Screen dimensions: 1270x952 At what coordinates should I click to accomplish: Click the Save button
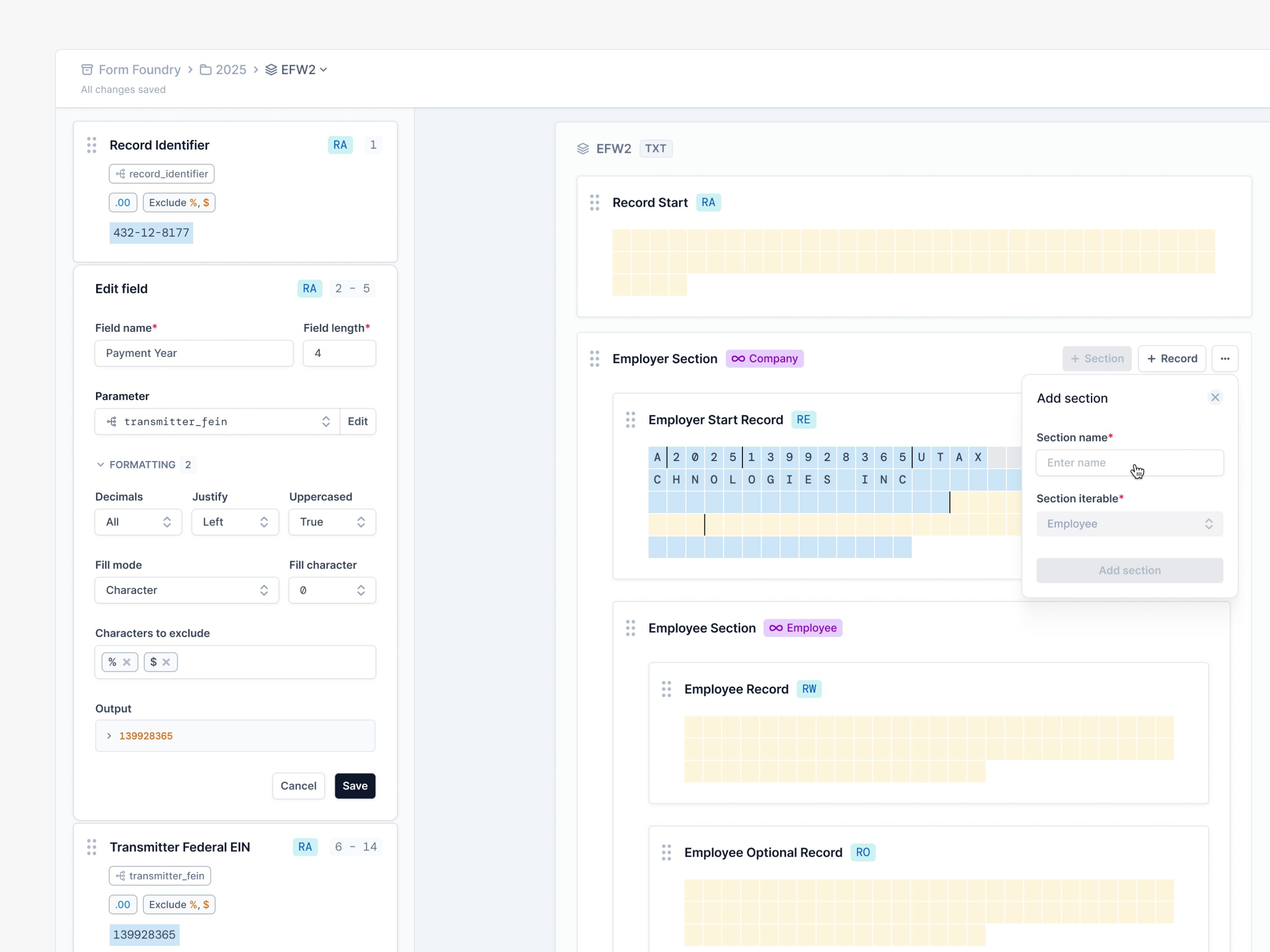click(355, 786)
